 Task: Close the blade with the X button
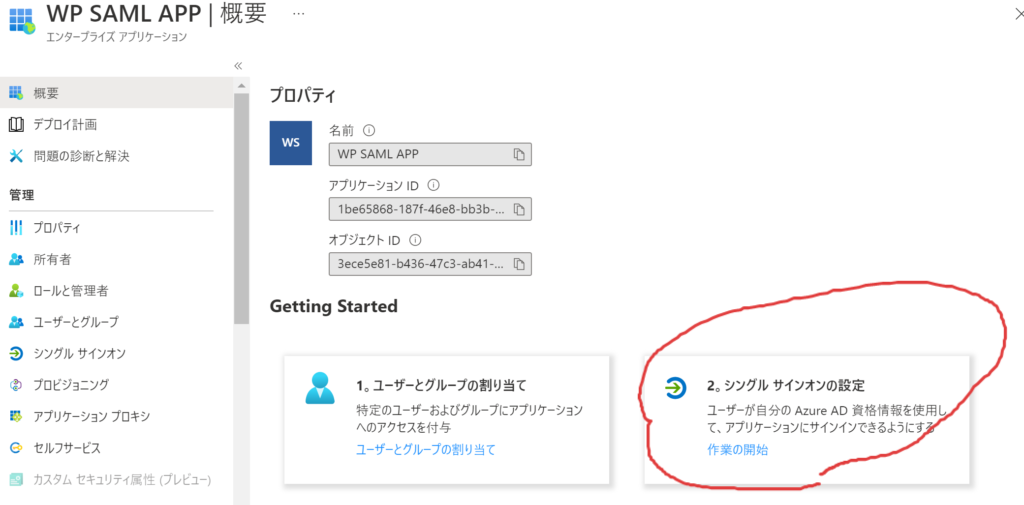[x=1019, y=16]
